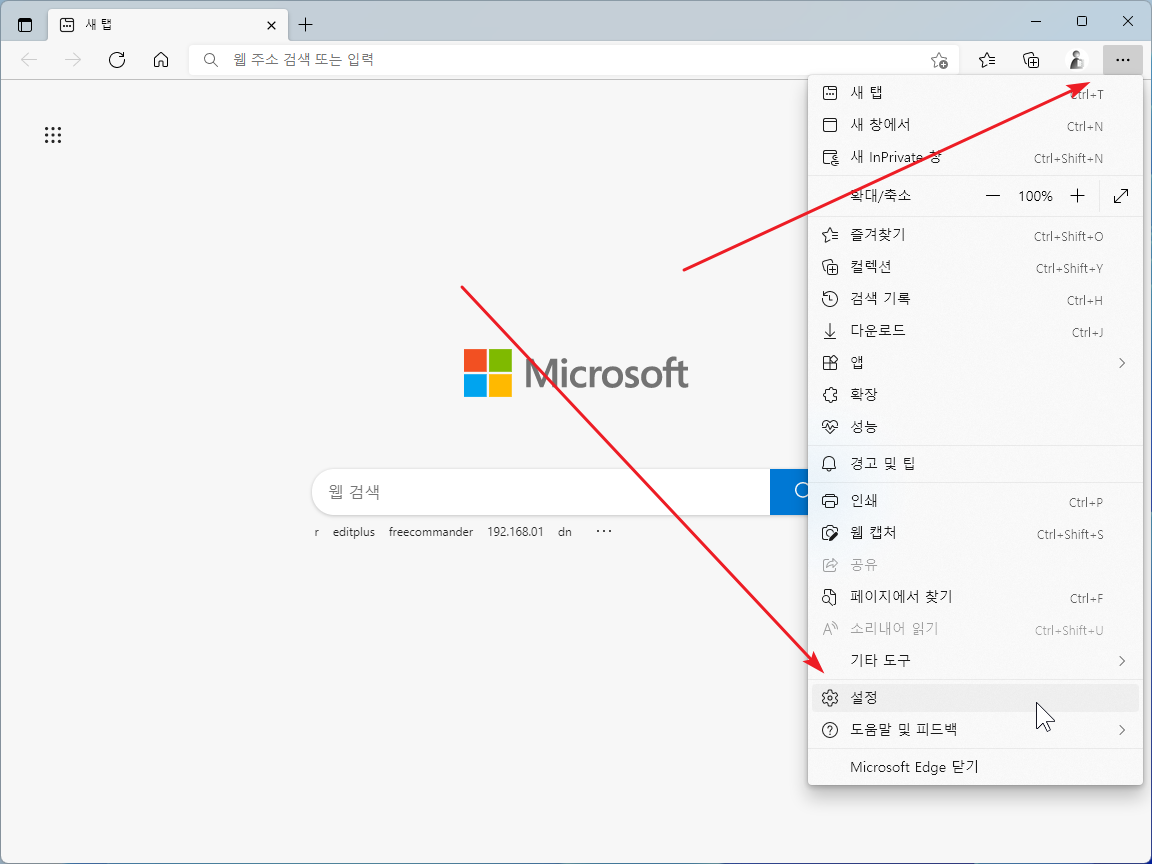Viewport: 1152px width, 864px height.
Task: Open 즐겨찾기 menu entry
Action: [975, 235]
